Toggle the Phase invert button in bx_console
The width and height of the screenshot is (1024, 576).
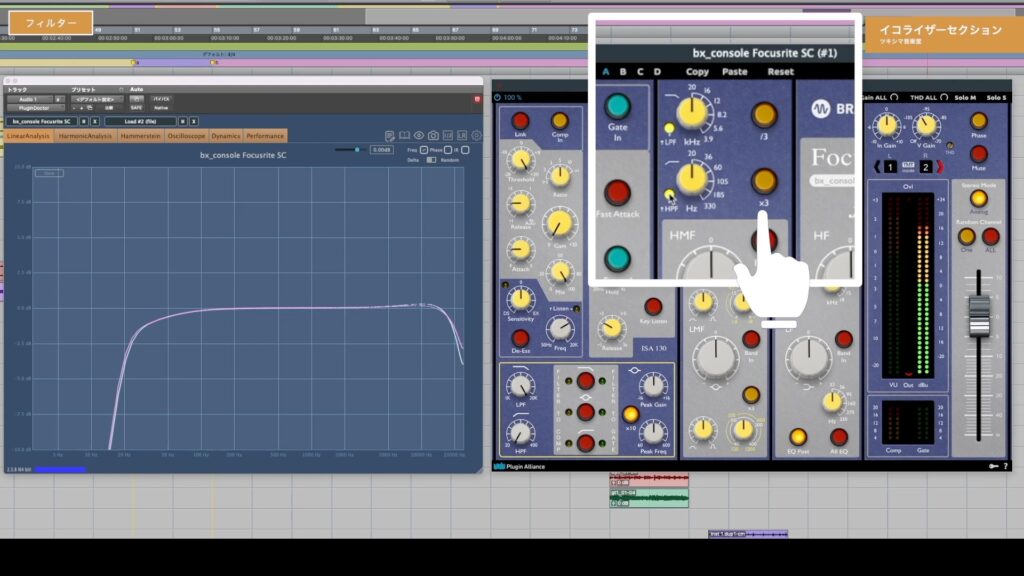pos(978,121)
